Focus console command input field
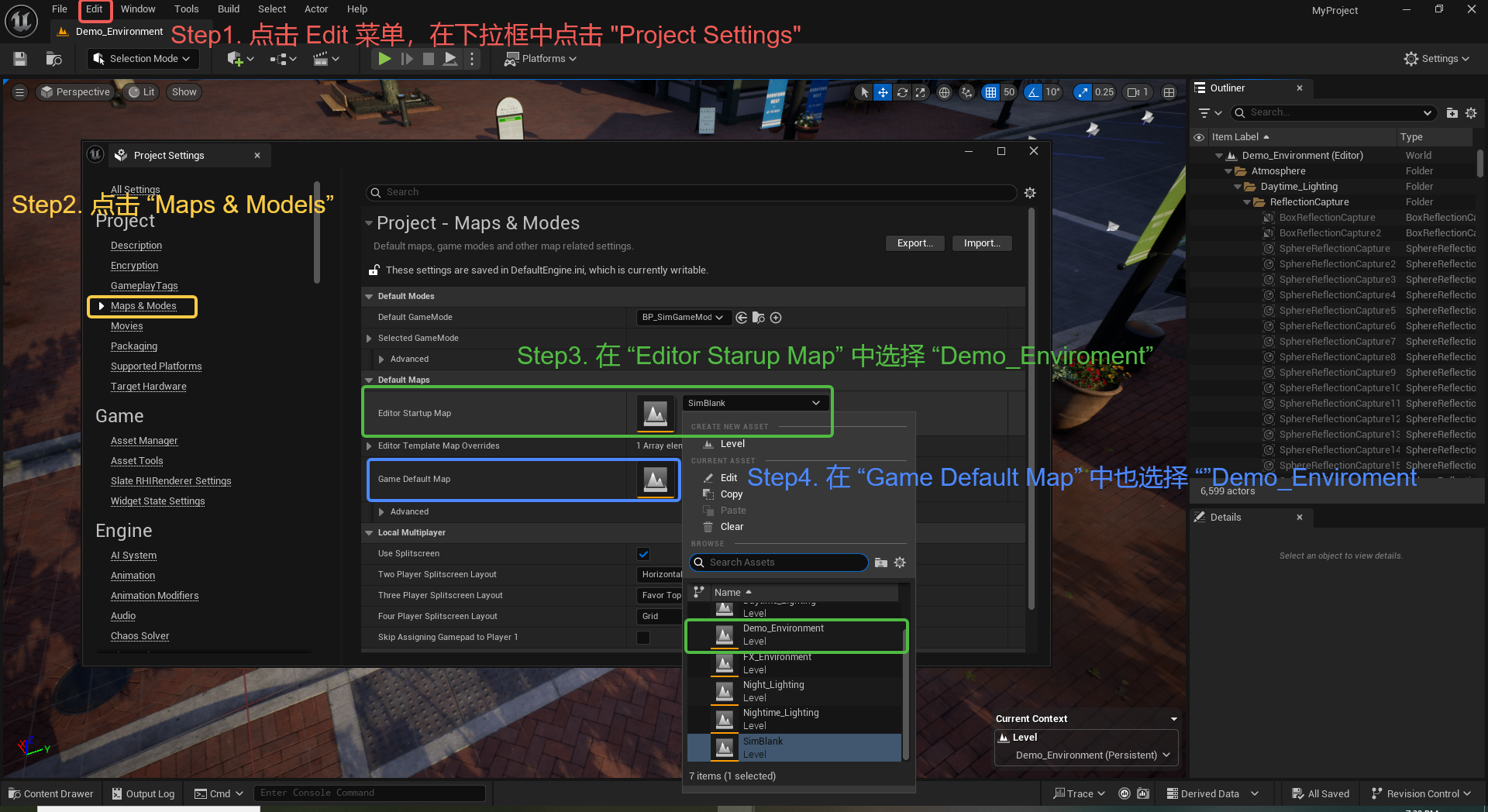Screen dimensions: 1488x812 pos(370,793)
